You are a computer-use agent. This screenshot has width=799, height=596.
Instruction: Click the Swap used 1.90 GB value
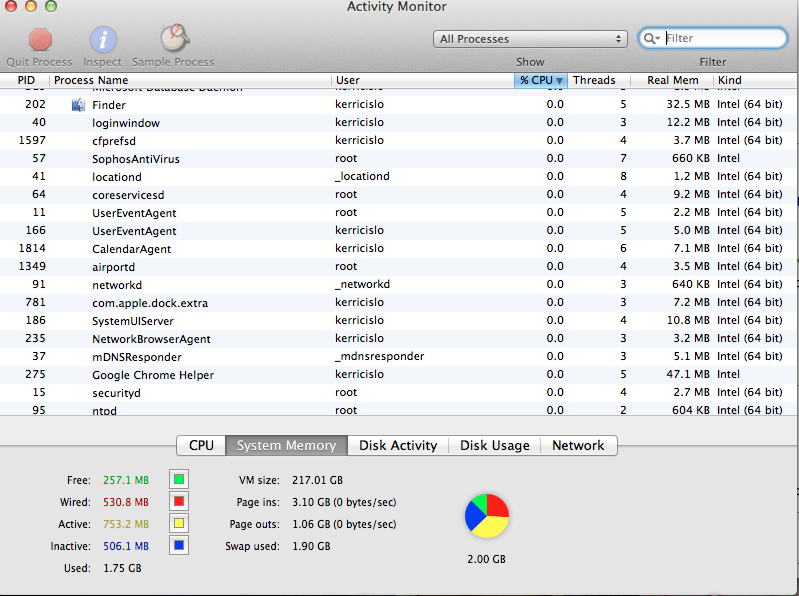pos(311,546)
